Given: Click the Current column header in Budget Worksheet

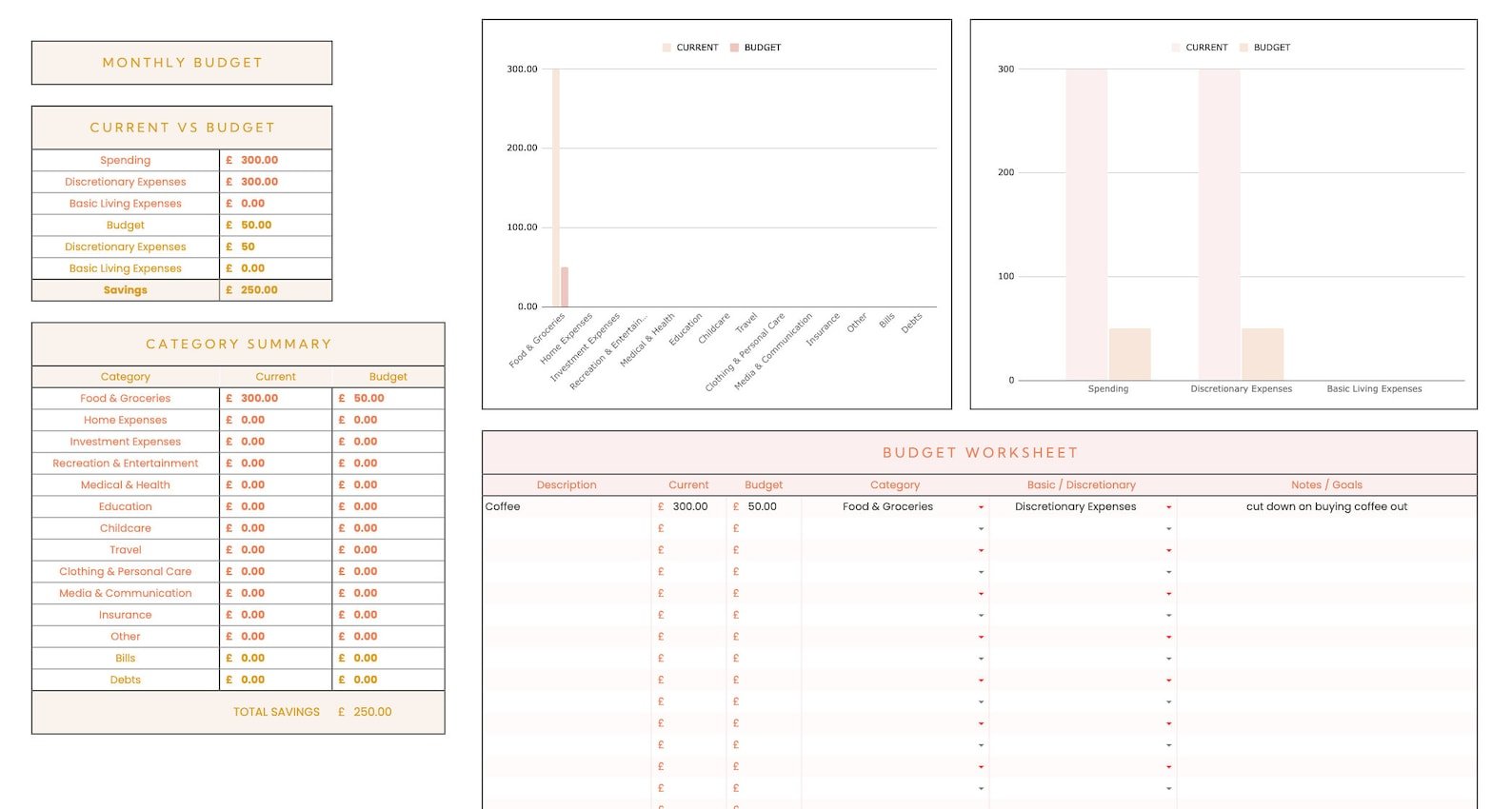Looking at the screenshot, I should [688, 485].
